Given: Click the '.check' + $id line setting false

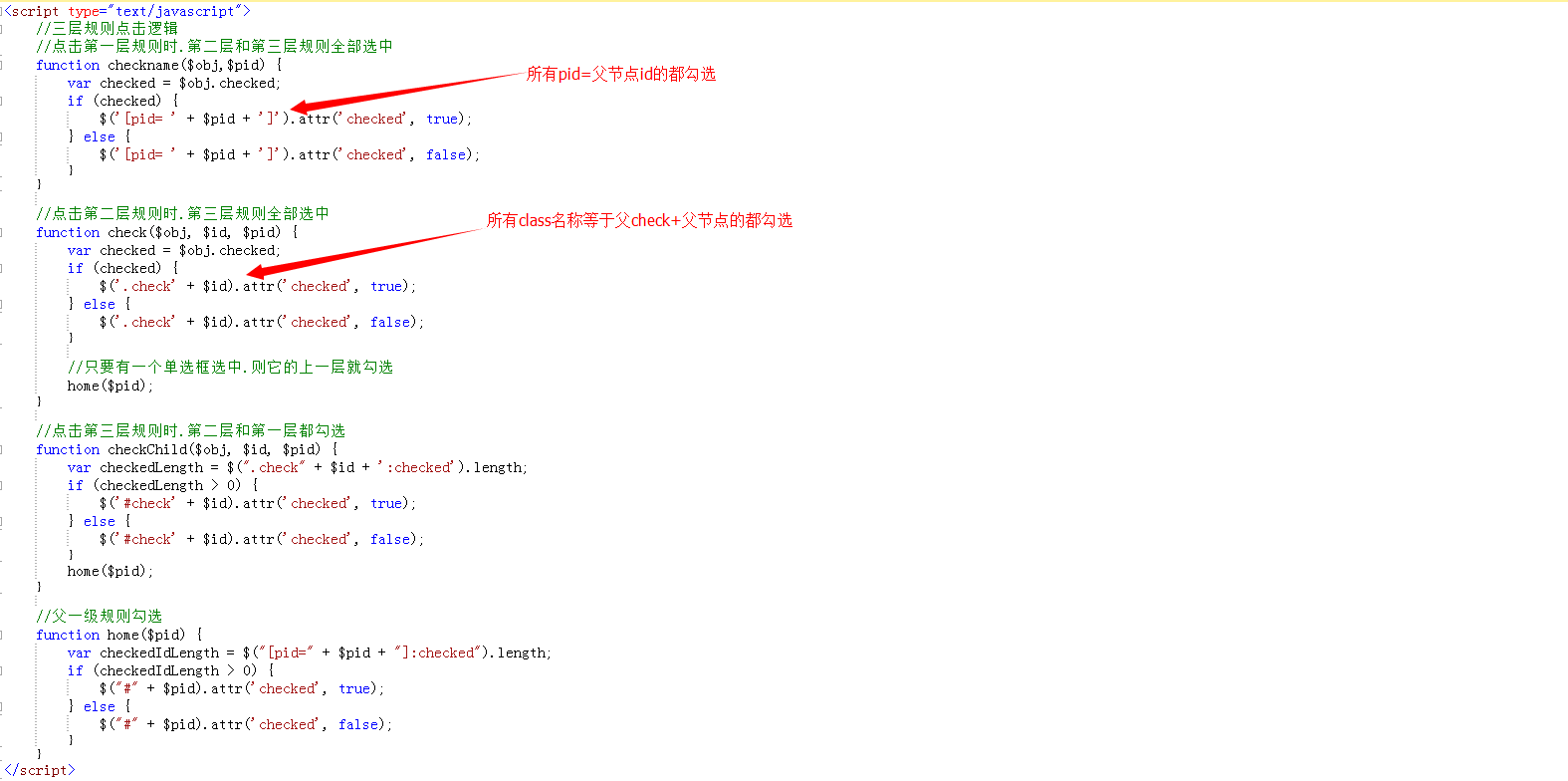Looking at the screenshot, I should 262,322.
